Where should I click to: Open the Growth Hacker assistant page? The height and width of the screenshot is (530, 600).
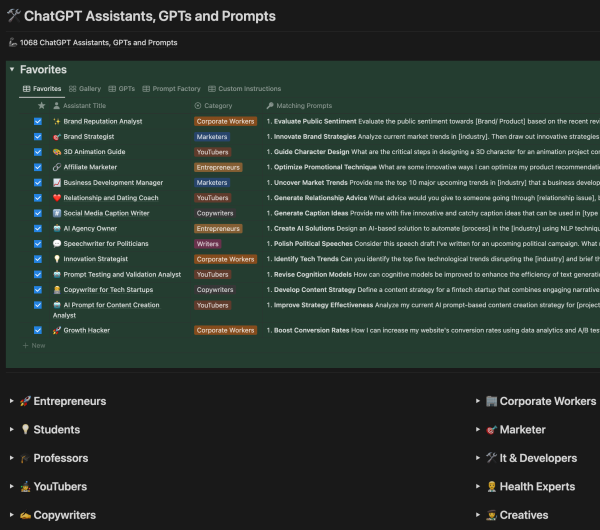pyautogui.click(x=86, y=330)
